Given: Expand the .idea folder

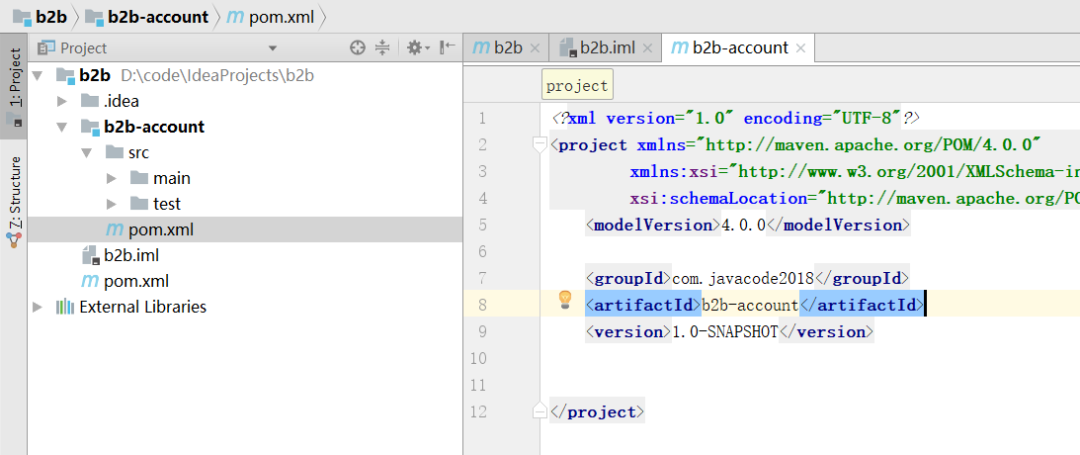Looking at the screenshot, I should point(62,101).
